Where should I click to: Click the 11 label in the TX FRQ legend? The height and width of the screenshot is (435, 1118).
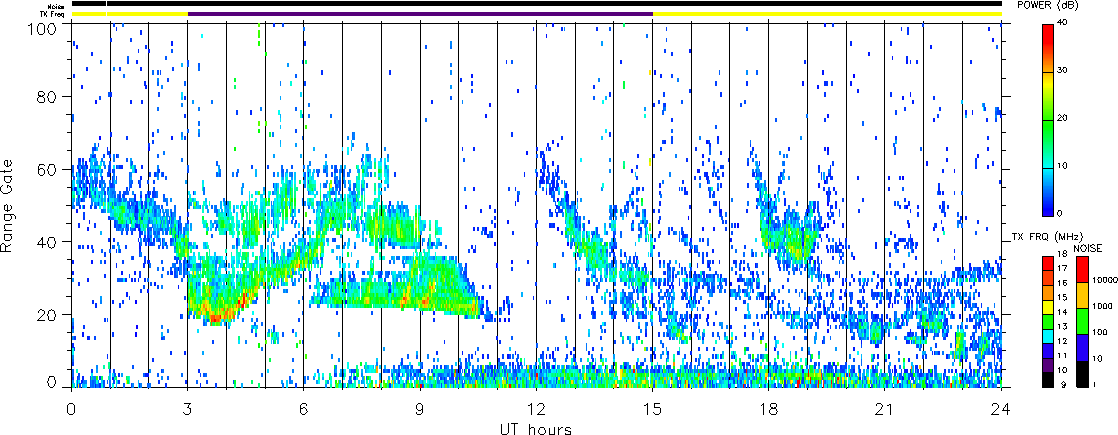pyautogui.click(x=1064, y=354)
